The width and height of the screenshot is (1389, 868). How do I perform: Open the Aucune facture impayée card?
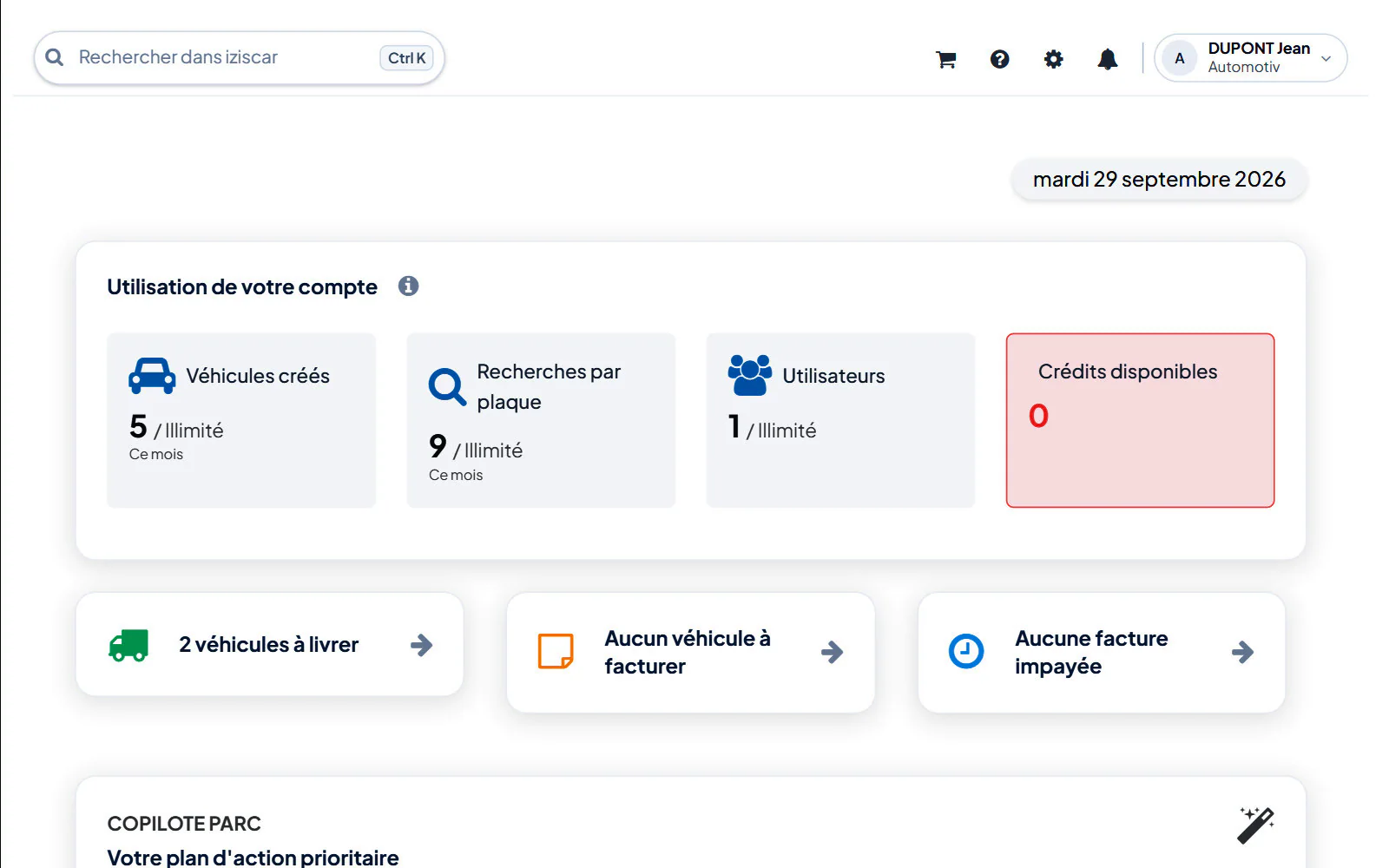tap(1102, 653)
